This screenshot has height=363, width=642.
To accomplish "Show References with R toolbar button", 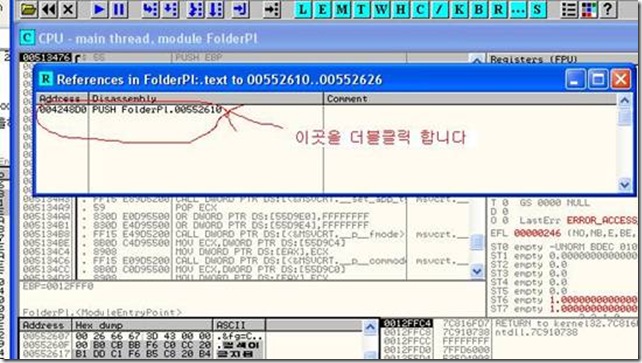I will [x=498, y=9].
